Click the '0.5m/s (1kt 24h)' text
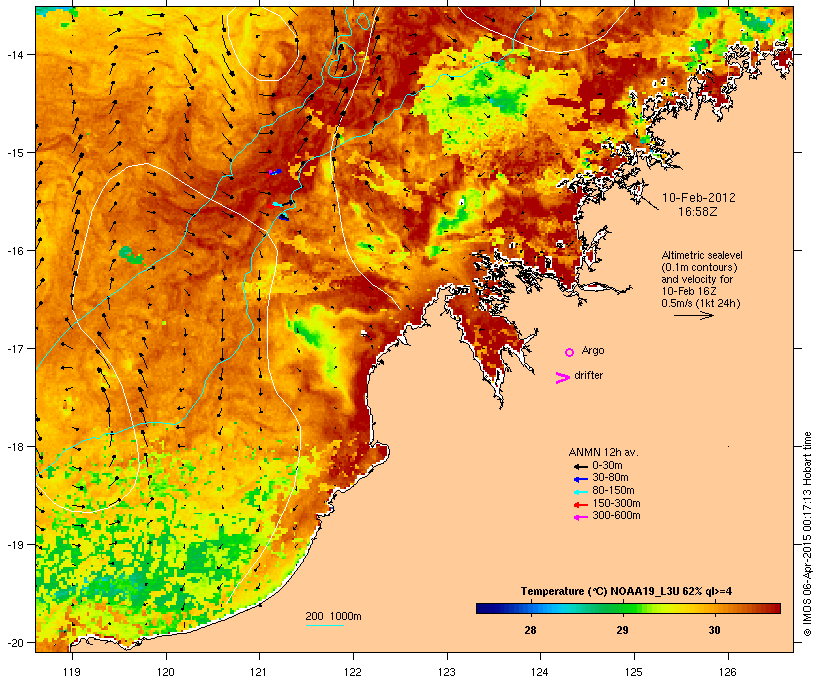 point(701,303)
